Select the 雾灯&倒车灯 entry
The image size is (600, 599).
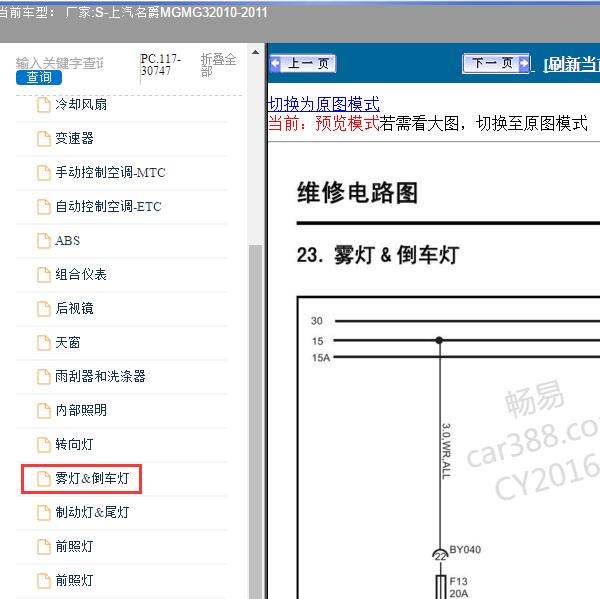pyautogui.click(x=92, y=478)
